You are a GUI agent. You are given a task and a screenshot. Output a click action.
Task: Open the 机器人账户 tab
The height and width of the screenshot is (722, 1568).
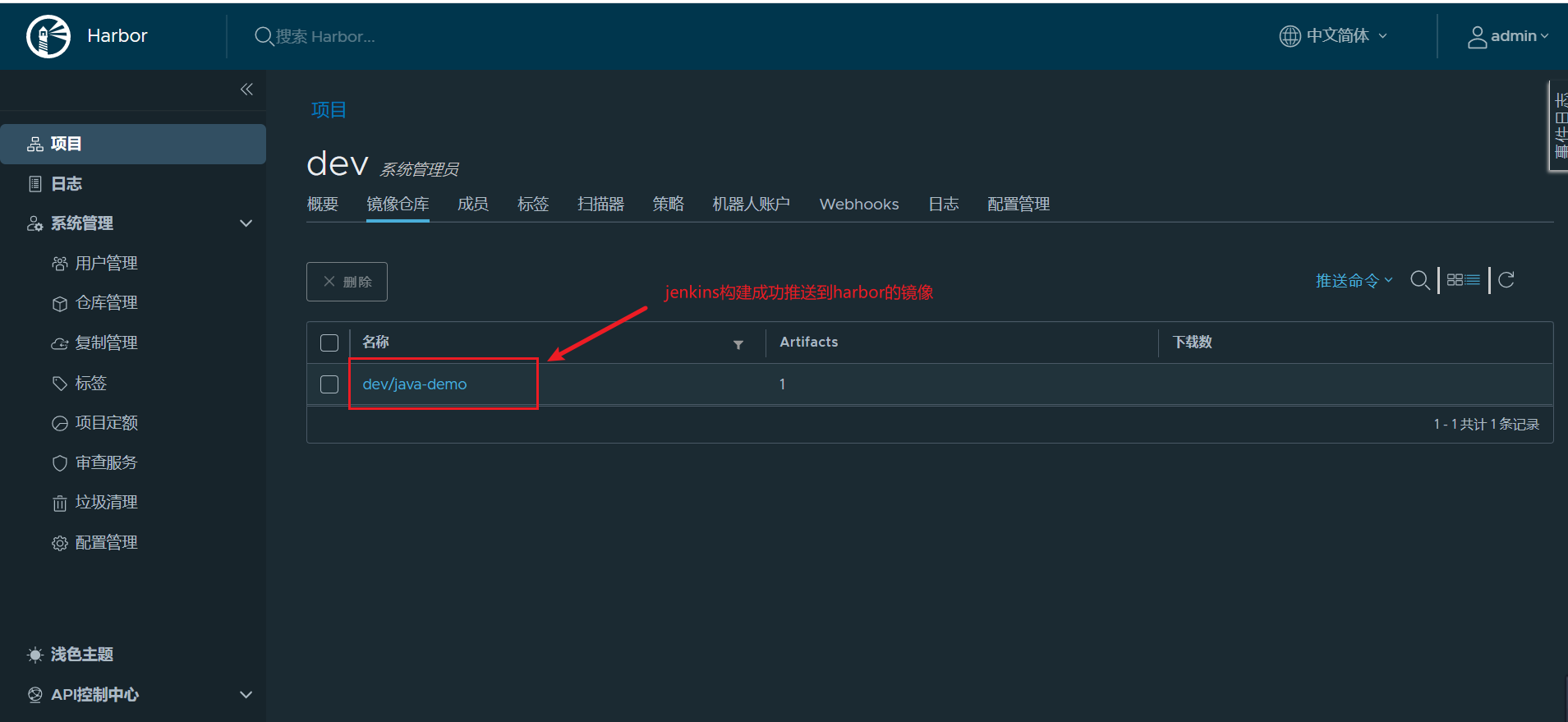[752, 204]
